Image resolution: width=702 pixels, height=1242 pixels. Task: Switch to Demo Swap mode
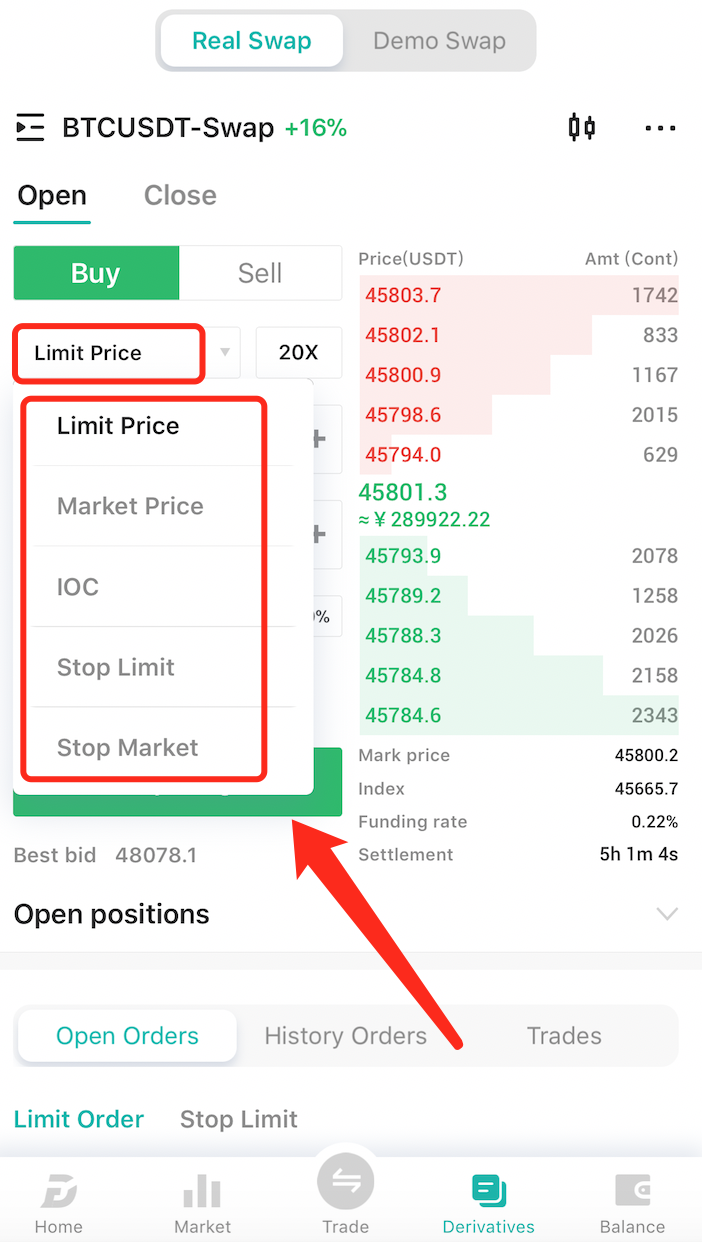439,41
